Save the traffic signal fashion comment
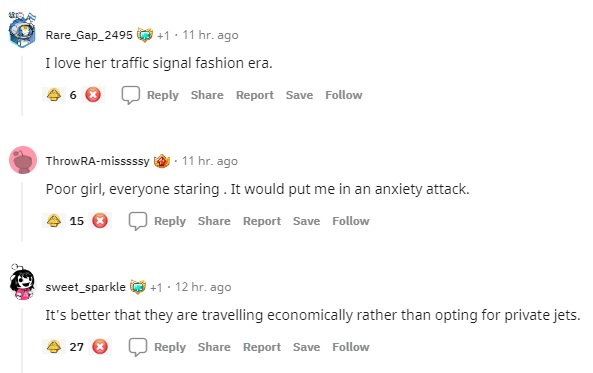This screenshot has width=593, height=373. click(x=299, y=95)
